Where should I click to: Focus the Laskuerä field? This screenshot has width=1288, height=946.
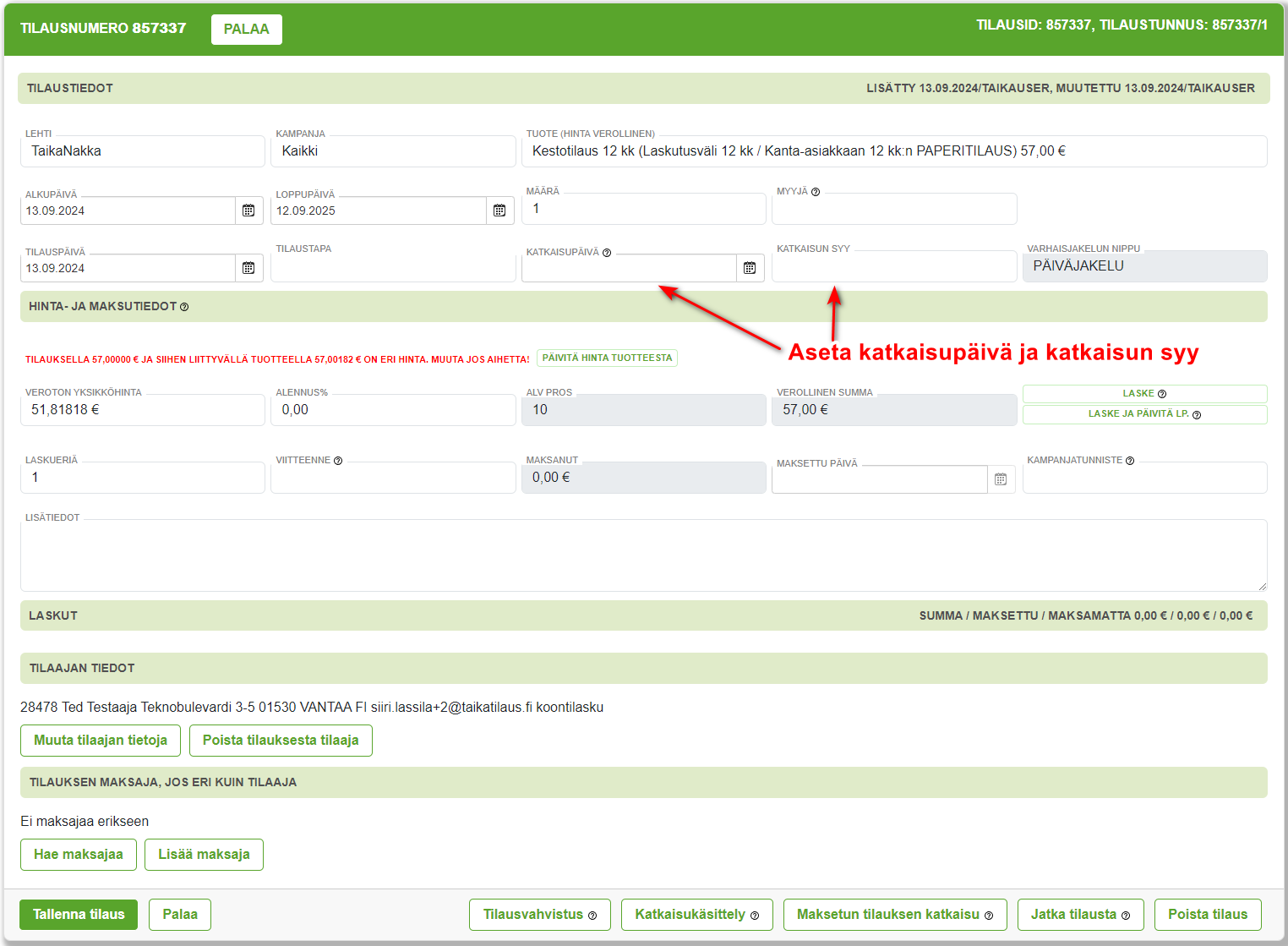click(x=142, y=478)
